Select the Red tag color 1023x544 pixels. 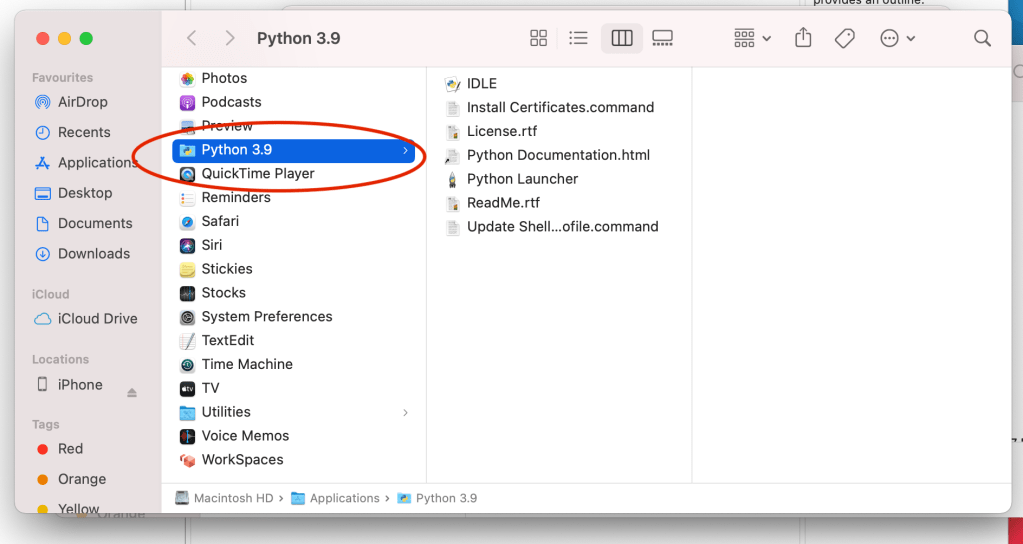(x=70, y=449)
